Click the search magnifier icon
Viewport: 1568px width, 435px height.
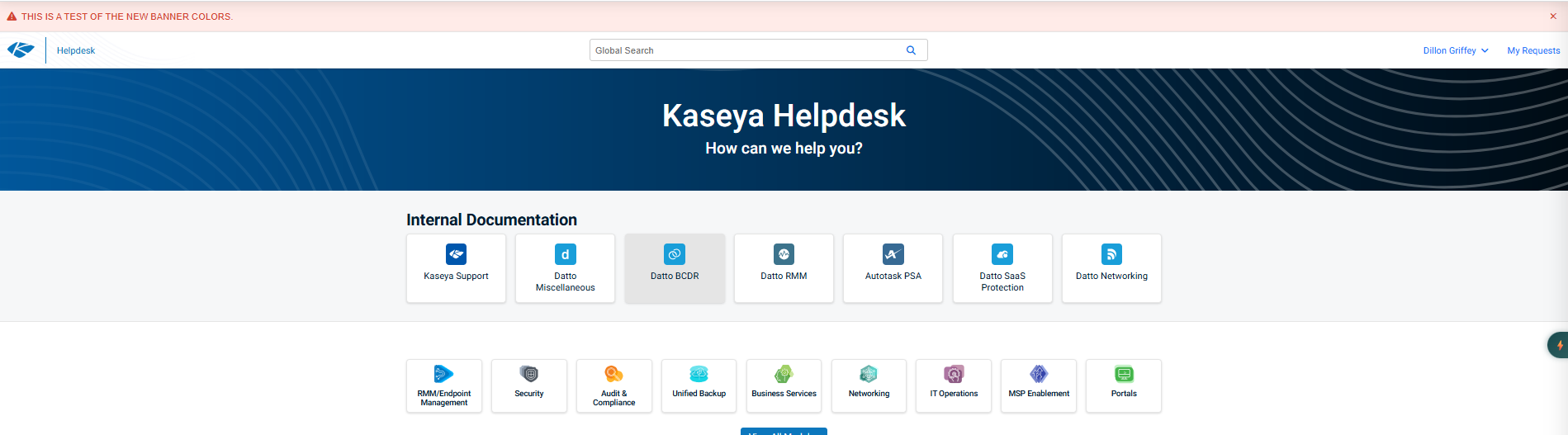(911, 50)
